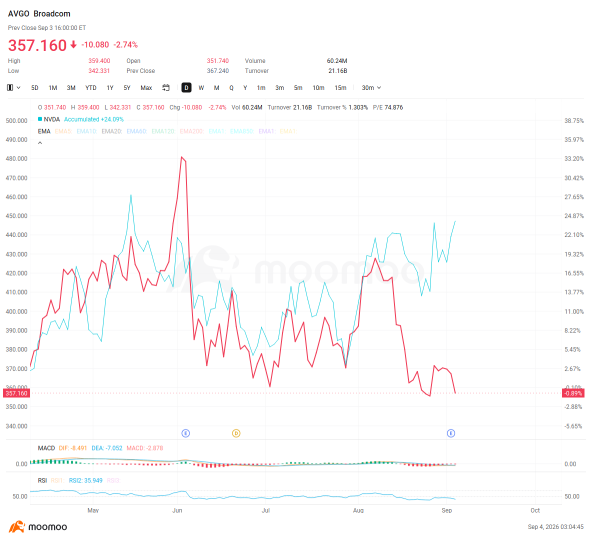Select the 5D time range

tap(35, 88)
